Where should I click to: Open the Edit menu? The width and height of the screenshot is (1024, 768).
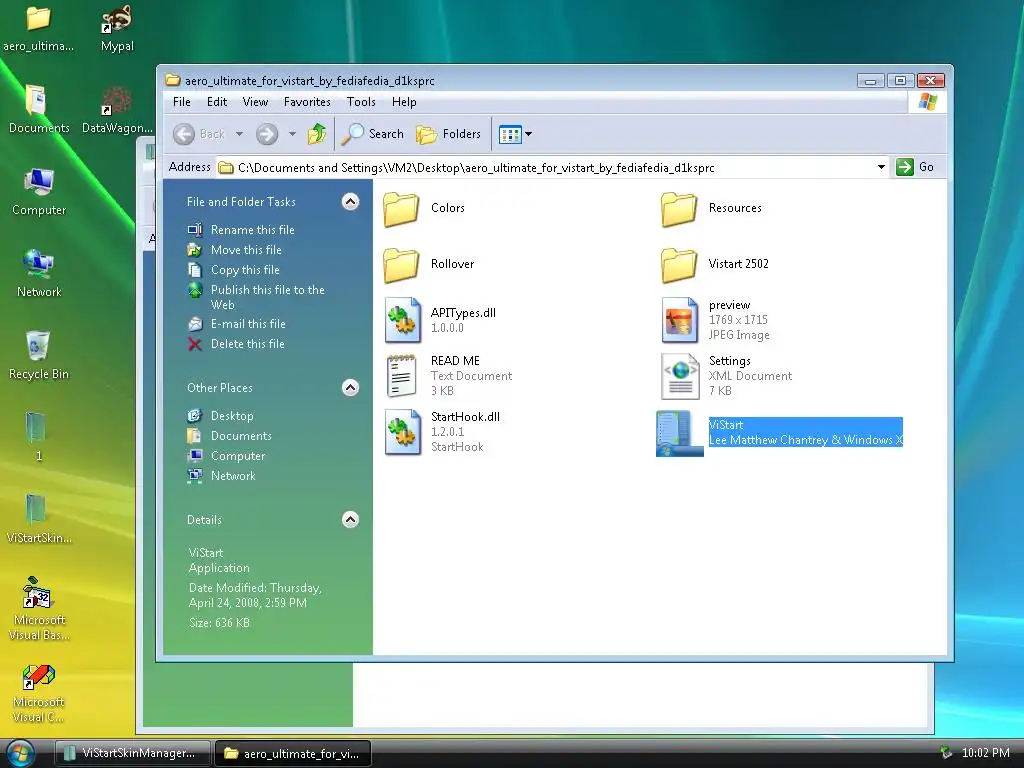pos(217,102)
